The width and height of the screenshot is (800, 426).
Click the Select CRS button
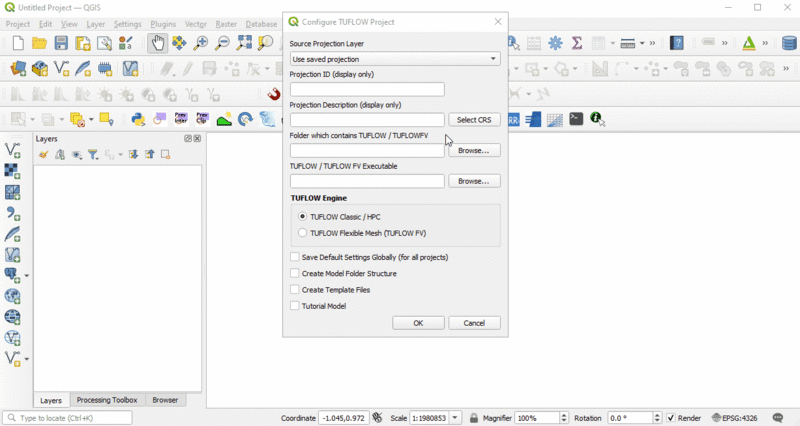click(474, 120)
